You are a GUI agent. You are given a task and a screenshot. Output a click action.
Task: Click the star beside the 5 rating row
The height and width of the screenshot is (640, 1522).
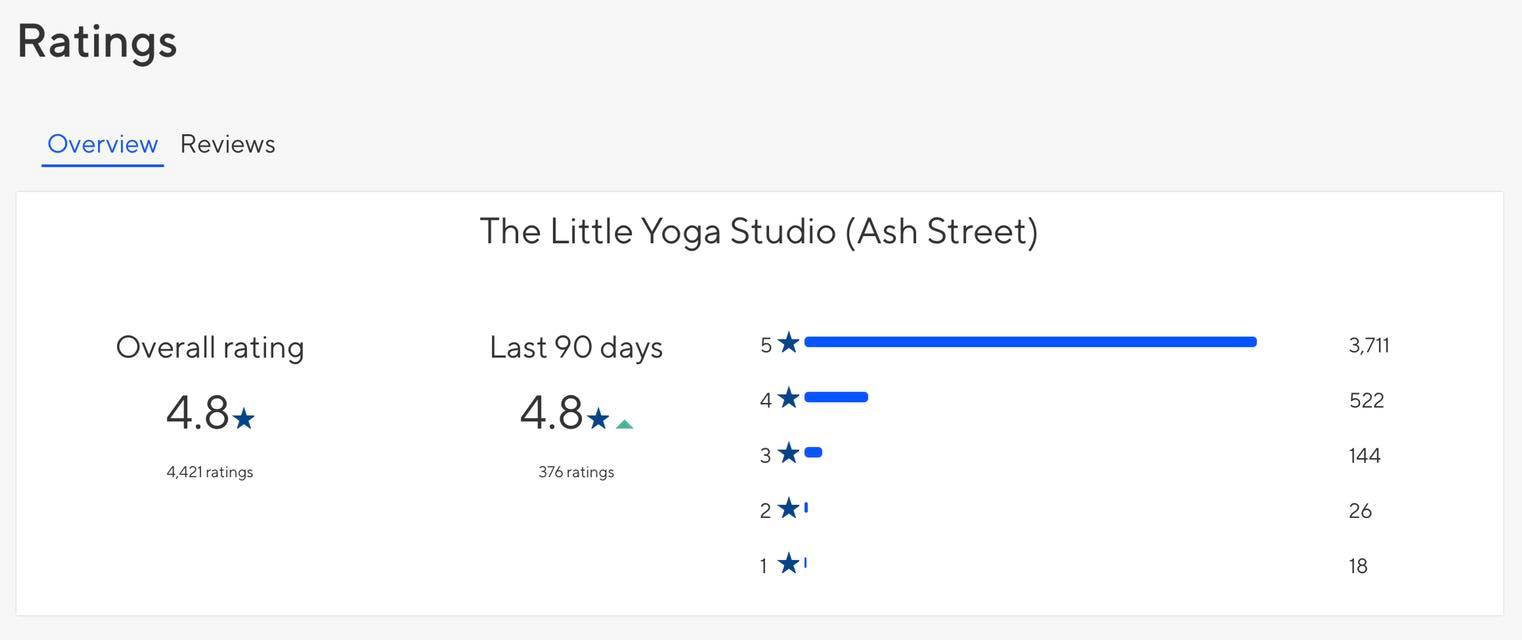coord(789,343)
